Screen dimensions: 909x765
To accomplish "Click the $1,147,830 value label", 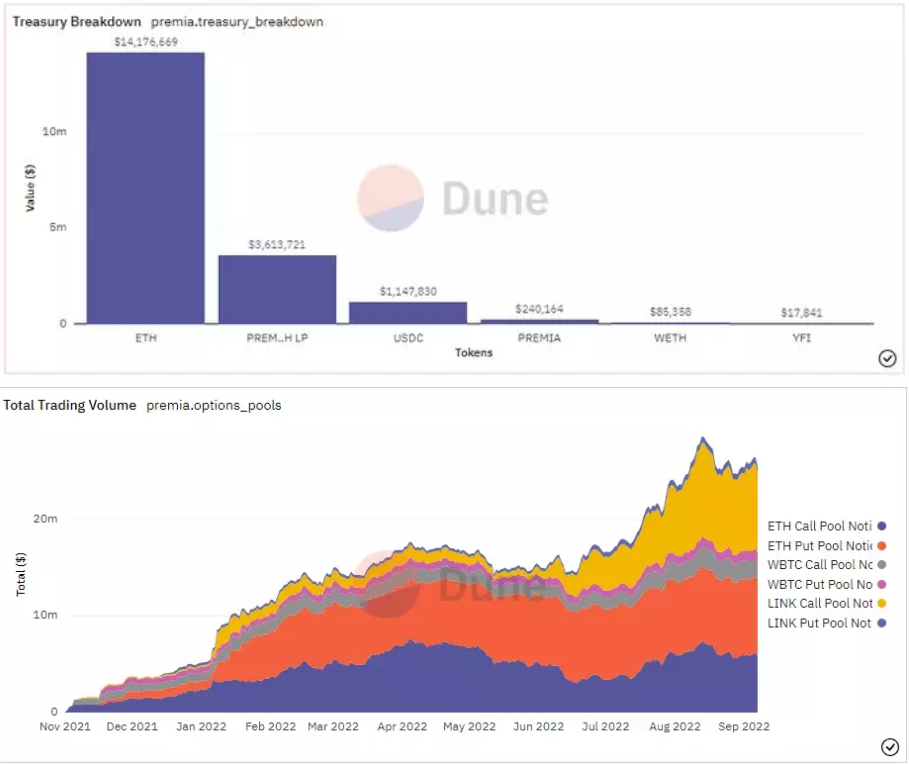I will [x=408, y=291].
